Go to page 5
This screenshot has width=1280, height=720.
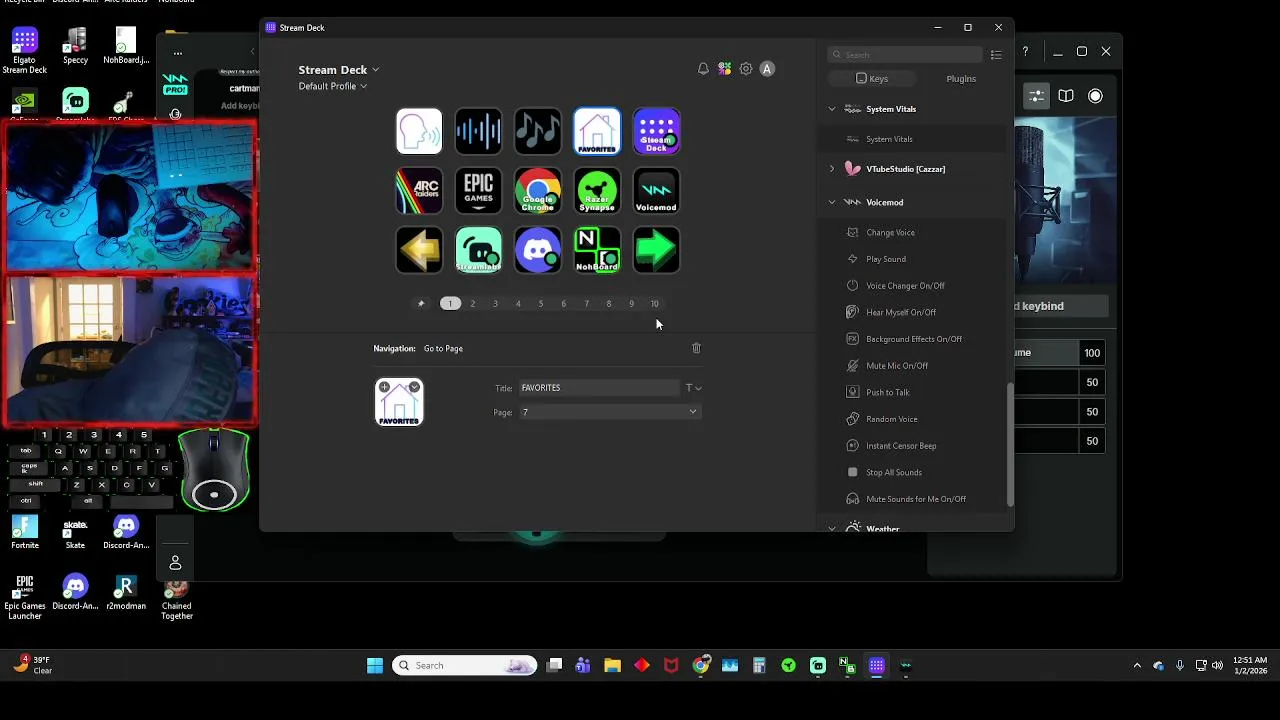point(541,304)
